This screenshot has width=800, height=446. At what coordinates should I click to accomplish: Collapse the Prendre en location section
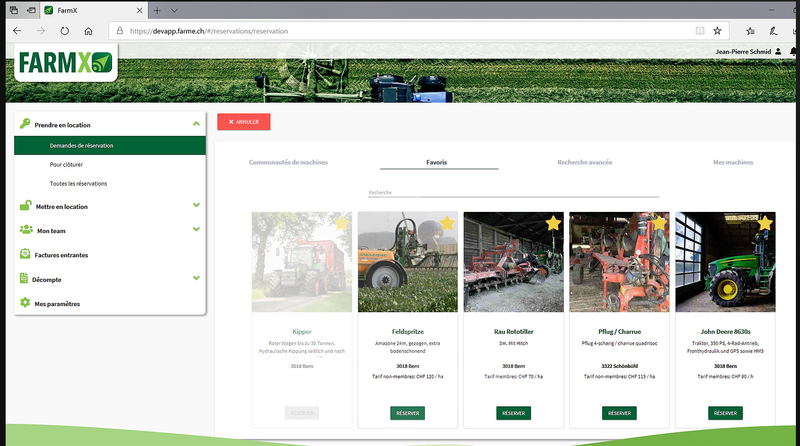tap(197, 124)
